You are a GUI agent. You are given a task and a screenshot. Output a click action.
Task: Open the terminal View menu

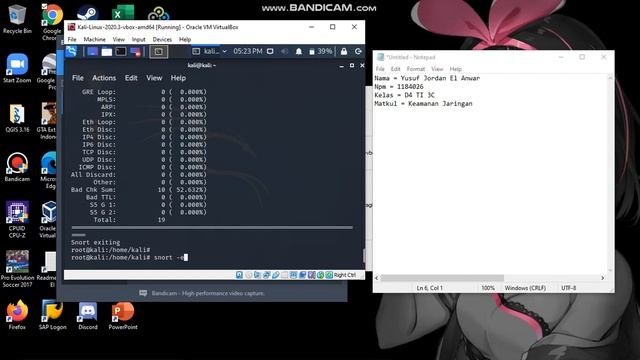click(x=154, y=78)
